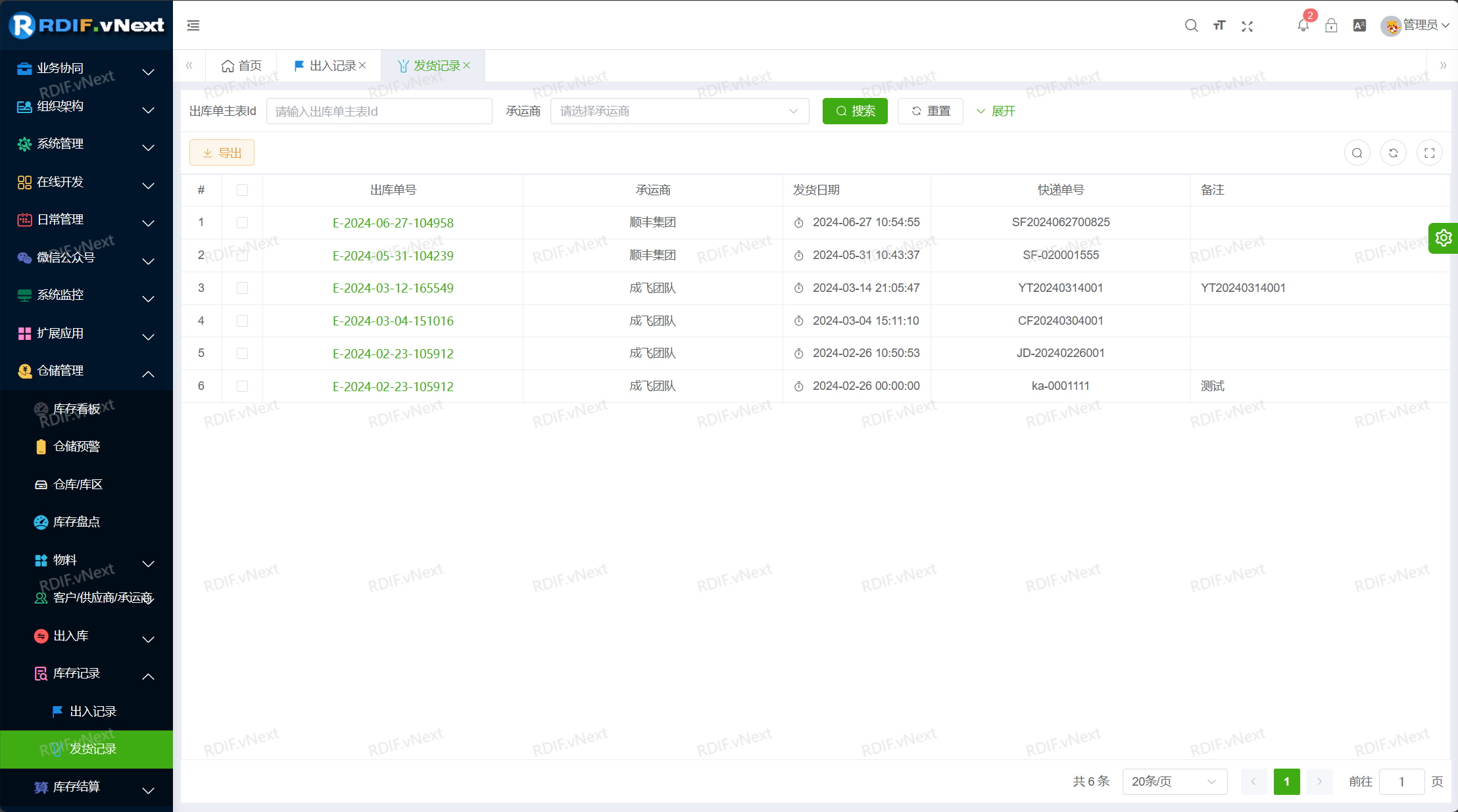
Task: Click the language translation icon
Action: 1359,26
